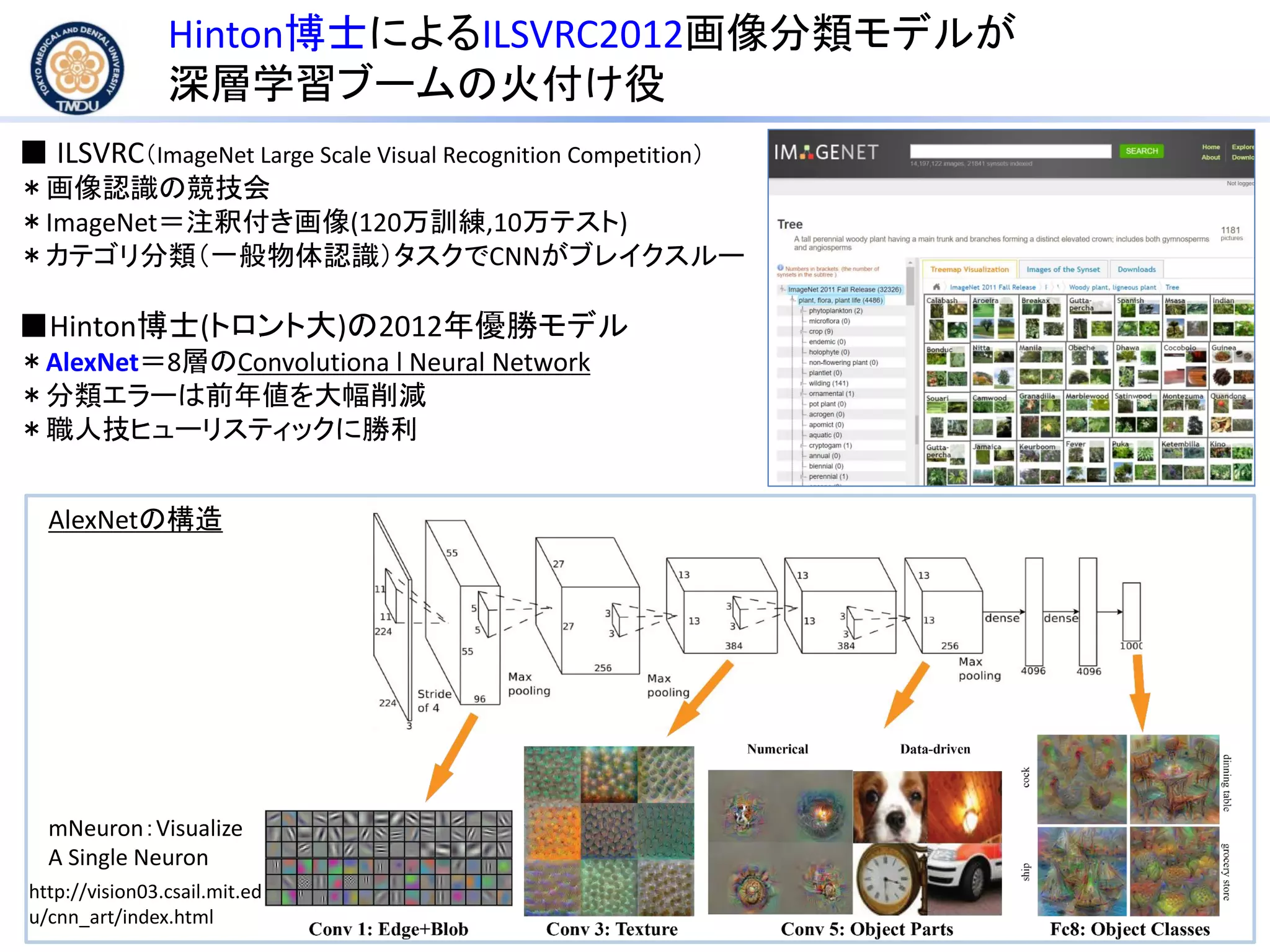
Task: Open the Calabash treemap cell
Action: 946,318
